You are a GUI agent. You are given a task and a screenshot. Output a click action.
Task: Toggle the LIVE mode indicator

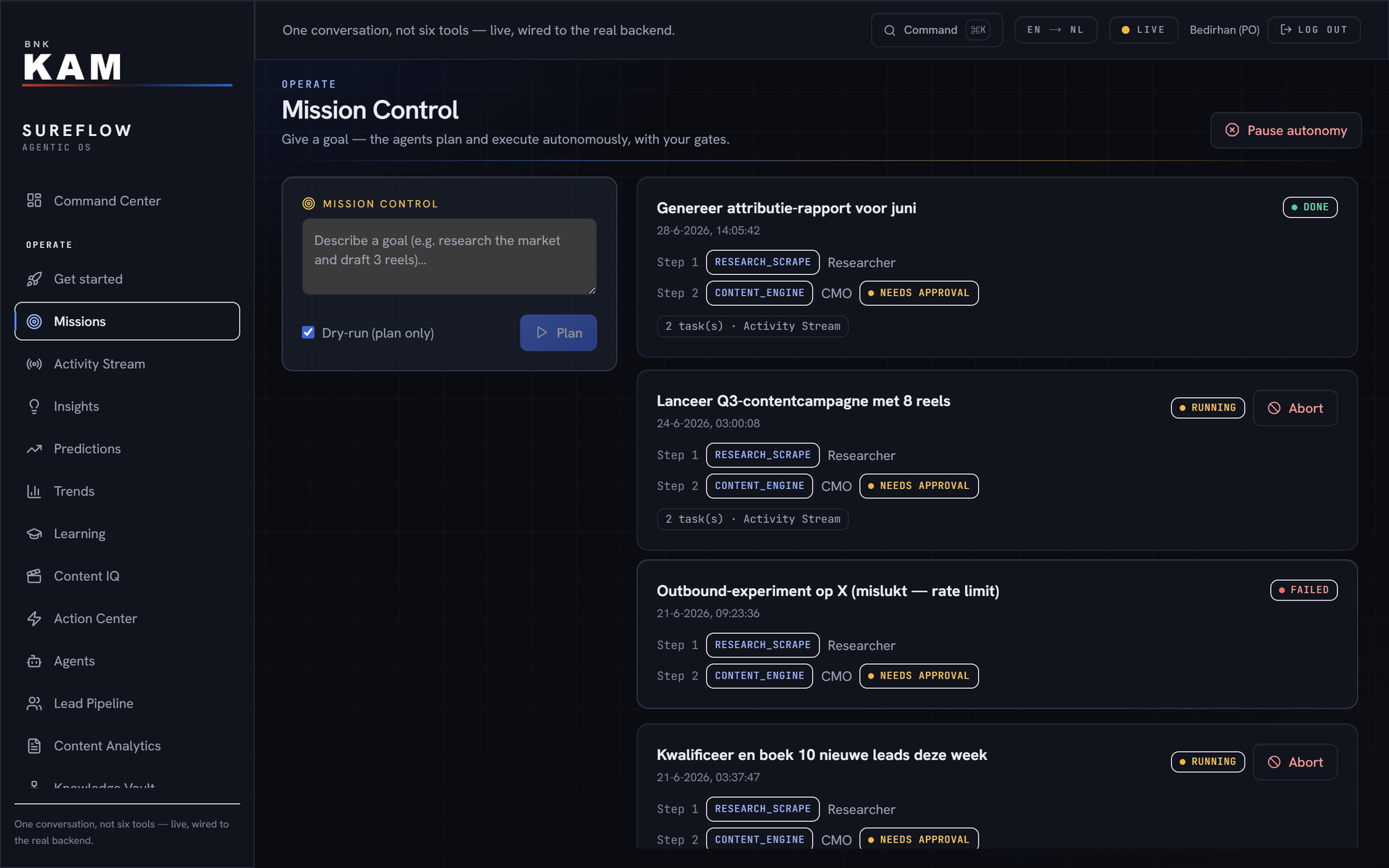pyautogui.click(x=1144, y=30)
